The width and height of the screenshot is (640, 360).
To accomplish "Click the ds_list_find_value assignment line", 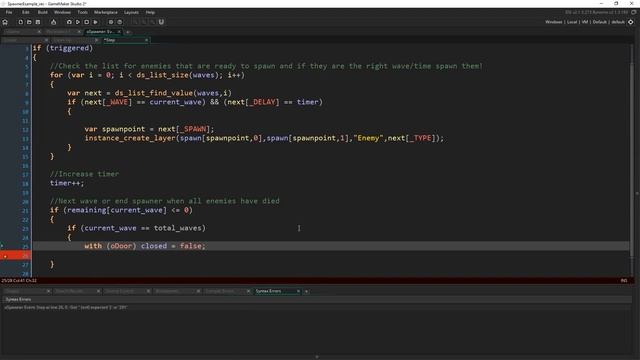I will 149,93.
